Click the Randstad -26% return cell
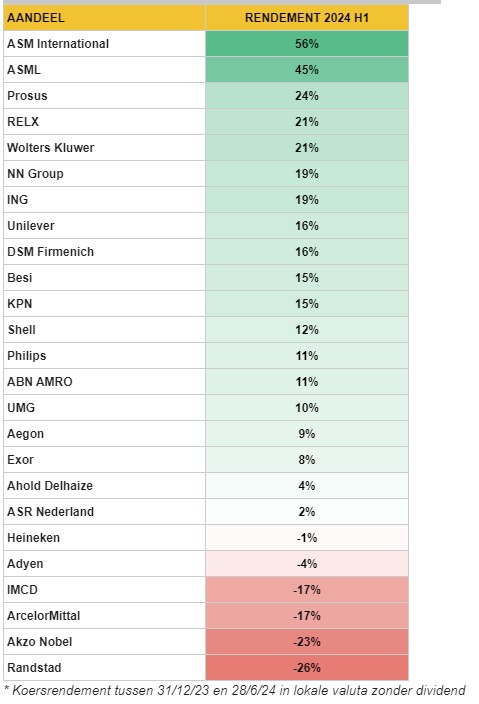Viewport: 479px width, 704px height. 307,668
